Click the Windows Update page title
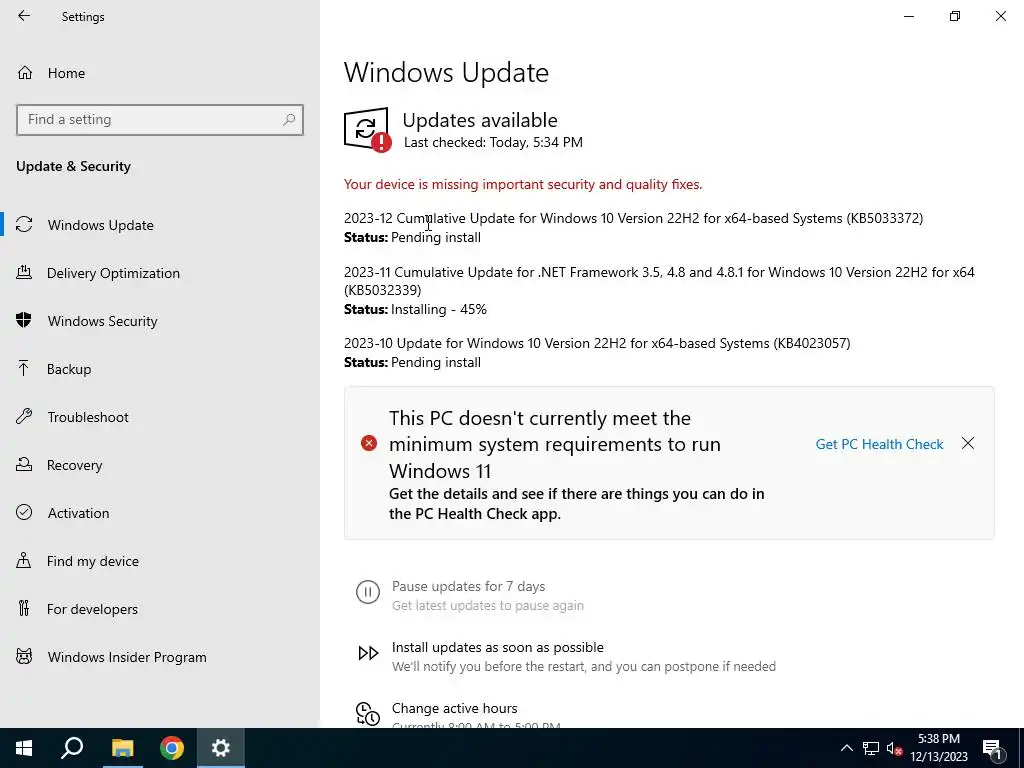 pyautogui.click(x=446, y=72)
